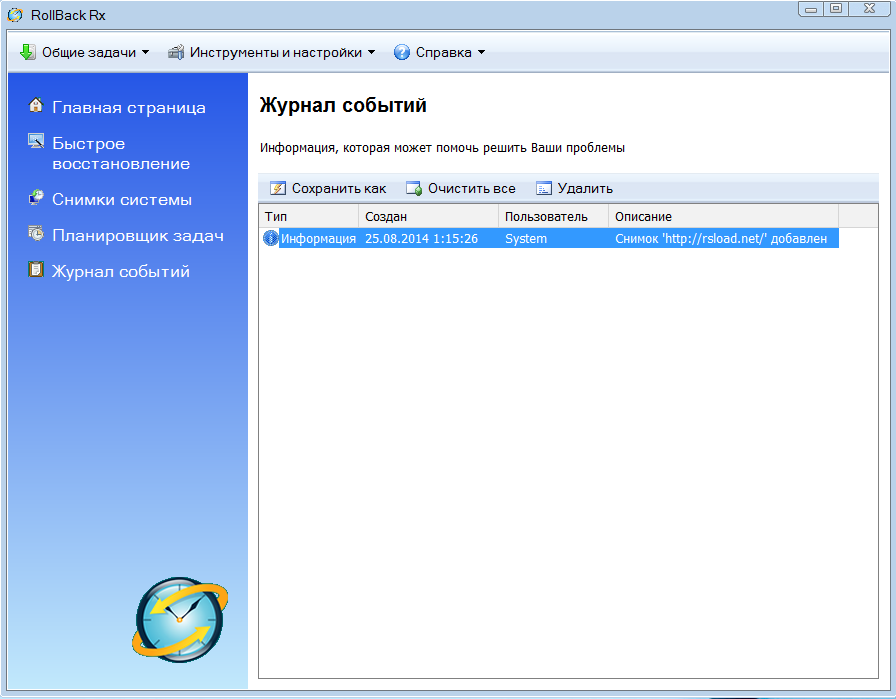
Task: Click the icon next to Очистить все
Action: click(414, 188)
